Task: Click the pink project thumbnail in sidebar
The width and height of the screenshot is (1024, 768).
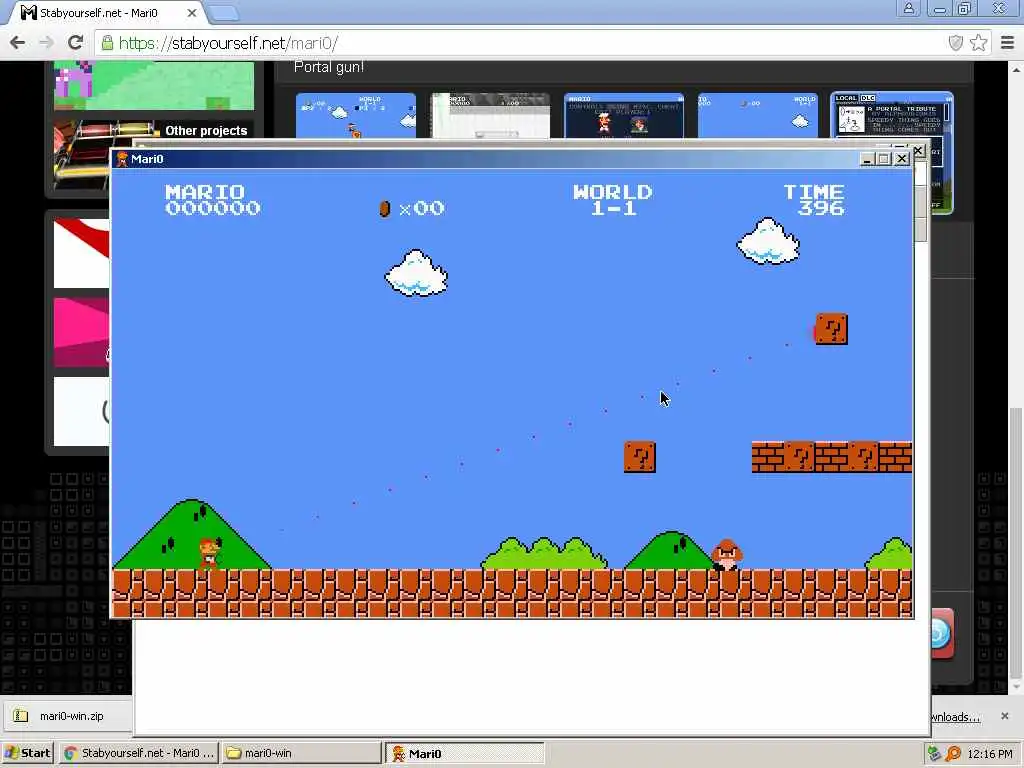Action: coord(82,332)
